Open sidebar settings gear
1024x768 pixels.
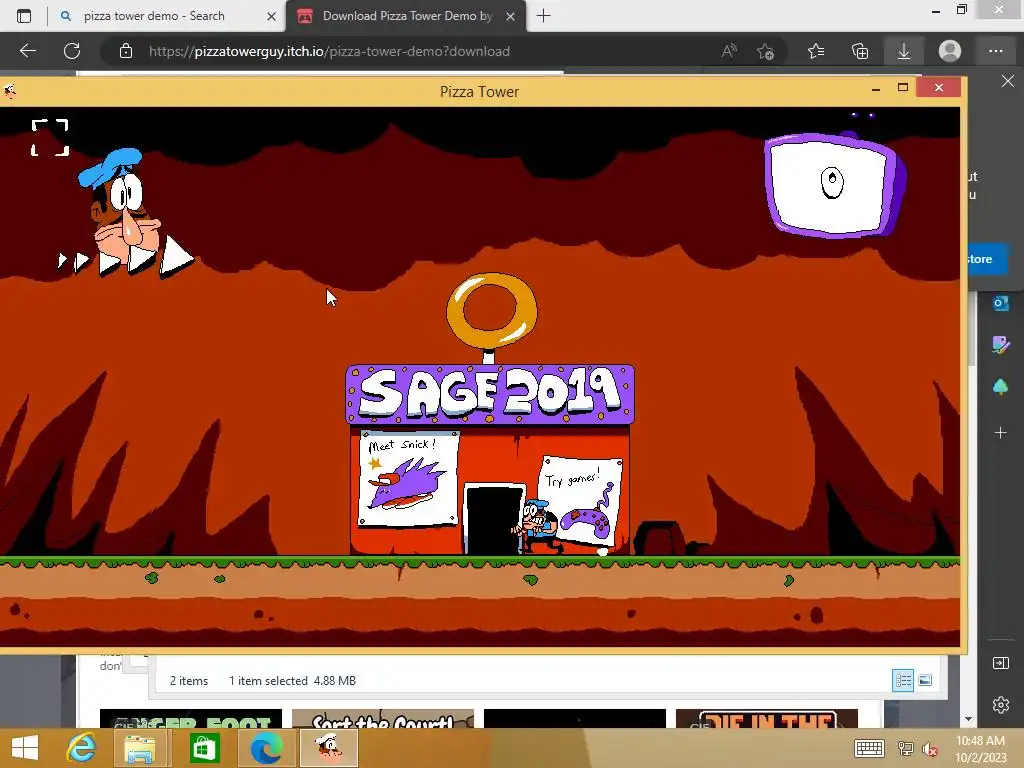(x=1000, y=705)
